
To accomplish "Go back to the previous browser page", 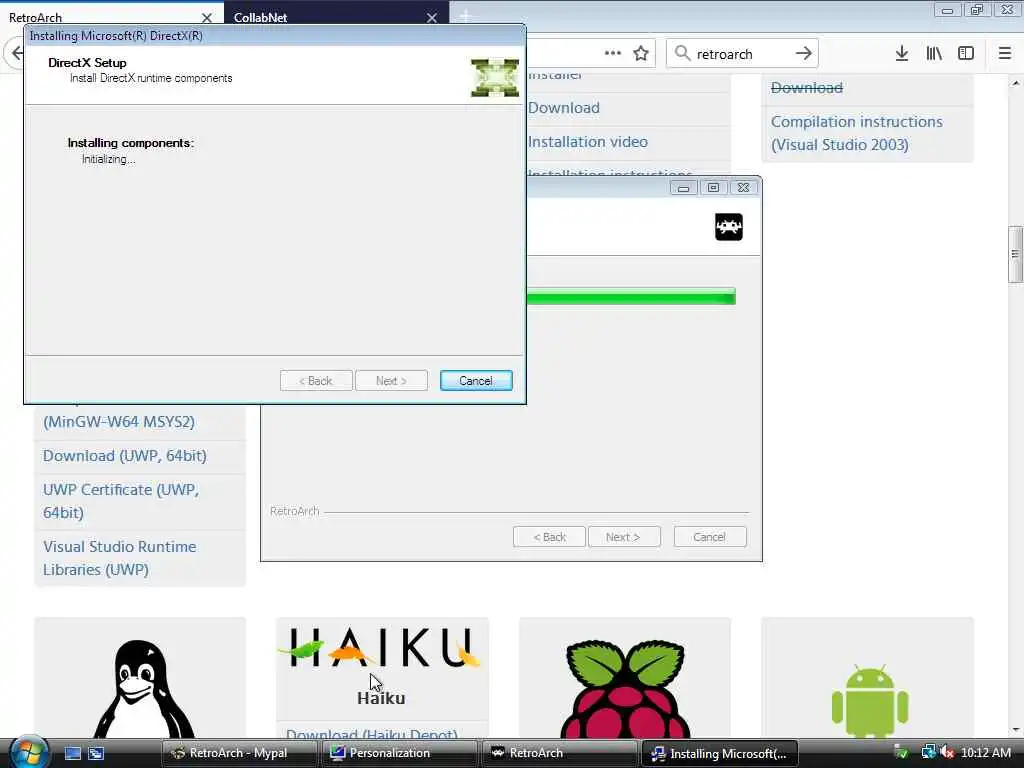I will coord(16,54).
